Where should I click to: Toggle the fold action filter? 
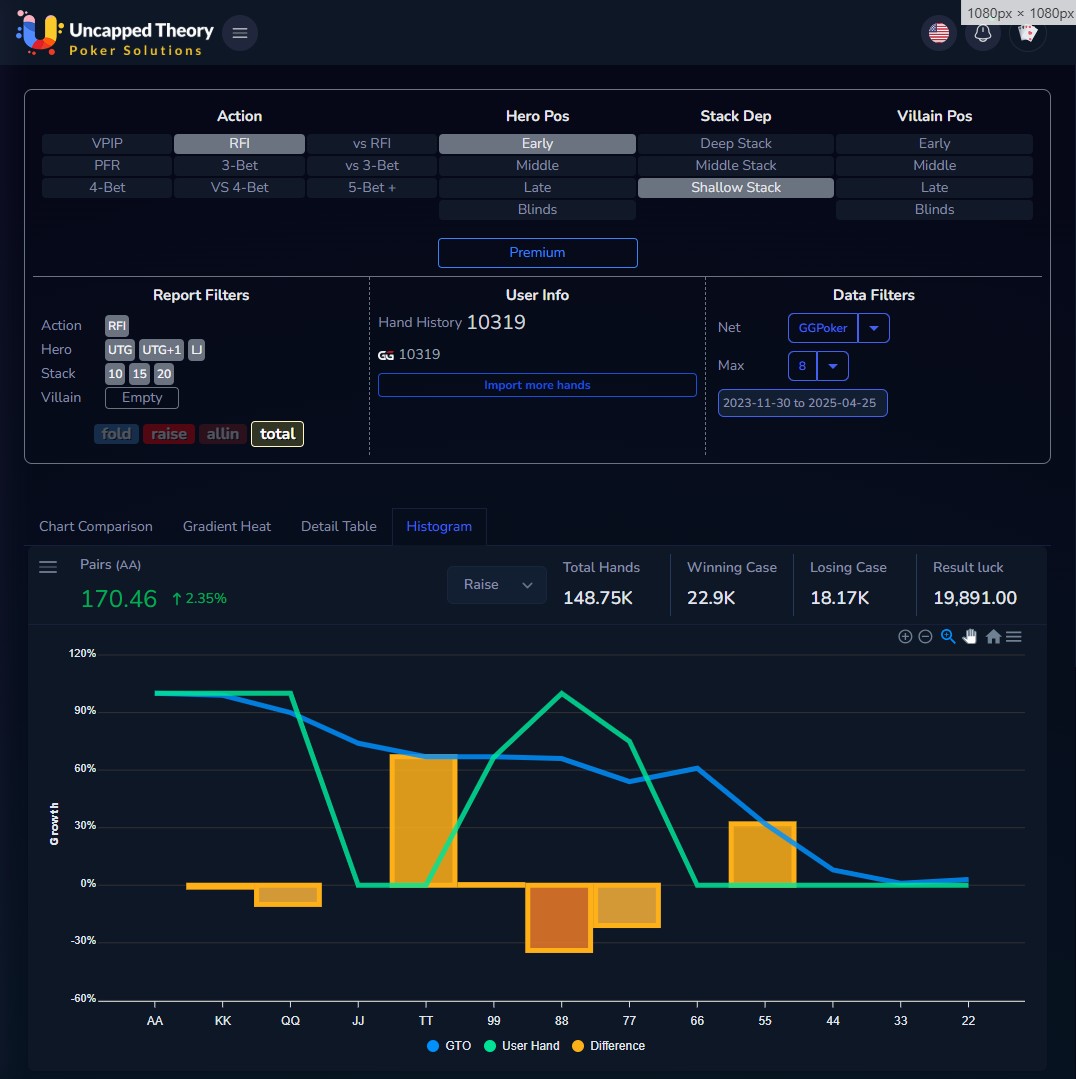pyautogui.click(x=116, y=434)
